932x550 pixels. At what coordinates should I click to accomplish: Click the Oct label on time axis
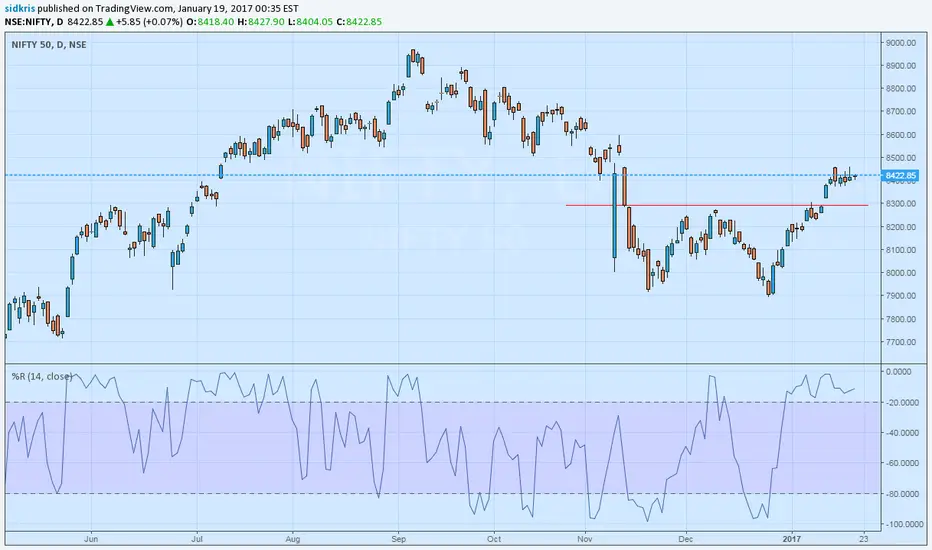pos(494,539)
